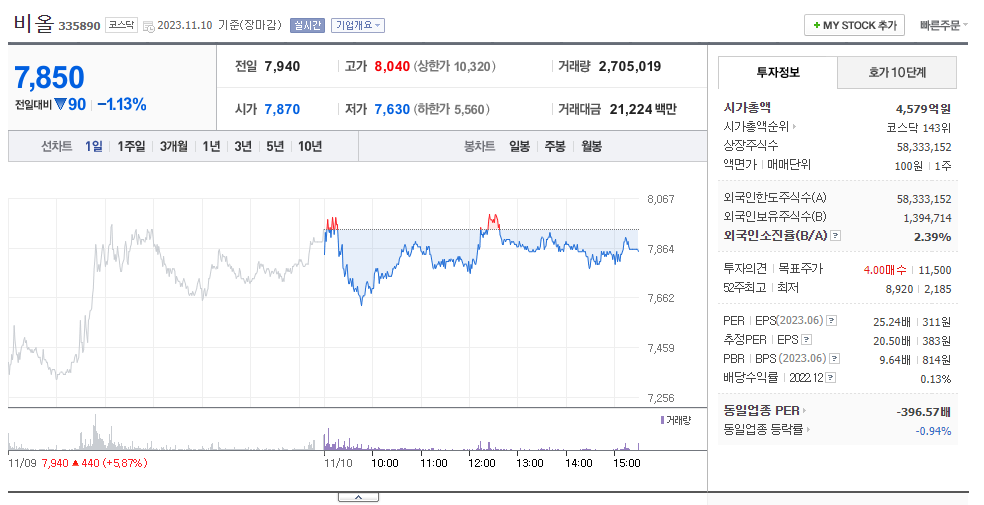The height and width of the screenshot is (505, 984).
Task: Click the 액면가 label
Action: (739, 164)
